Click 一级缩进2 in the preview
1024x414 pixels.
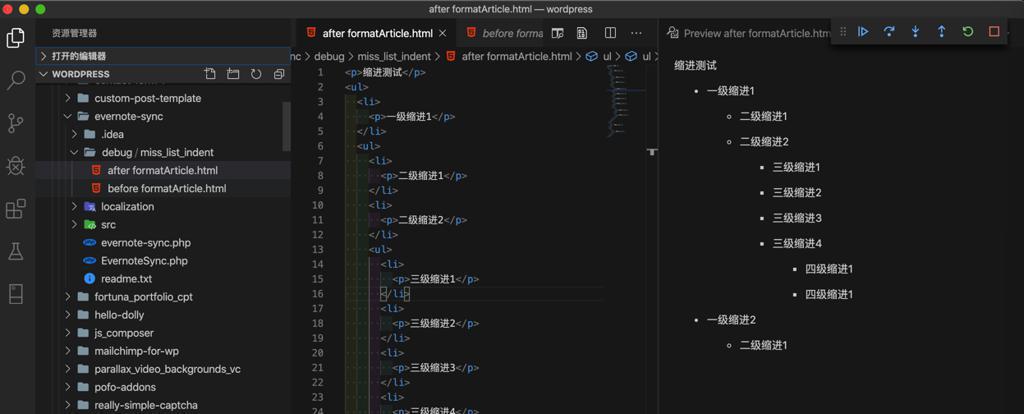coord(731,320)
